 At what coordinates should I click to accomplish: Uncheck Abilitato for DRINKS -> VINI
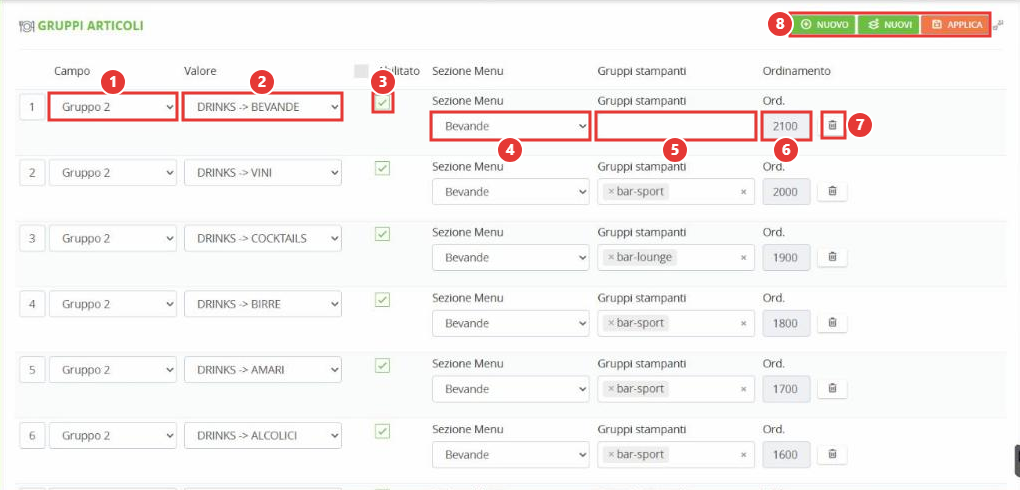382,169
